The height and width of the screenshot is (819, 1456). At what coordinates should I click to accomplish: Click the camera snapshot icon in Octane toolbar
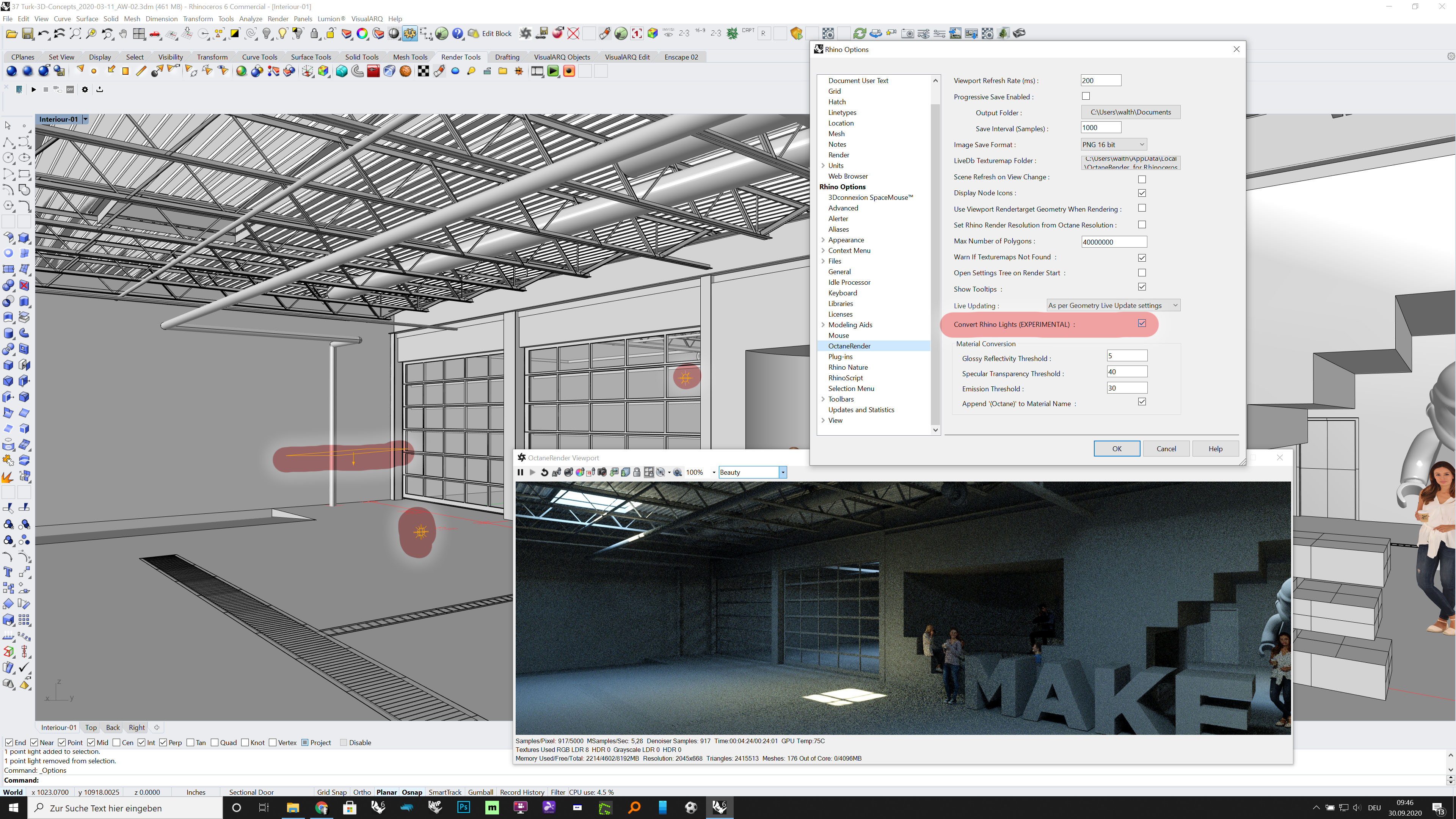[x=602, y=472]
